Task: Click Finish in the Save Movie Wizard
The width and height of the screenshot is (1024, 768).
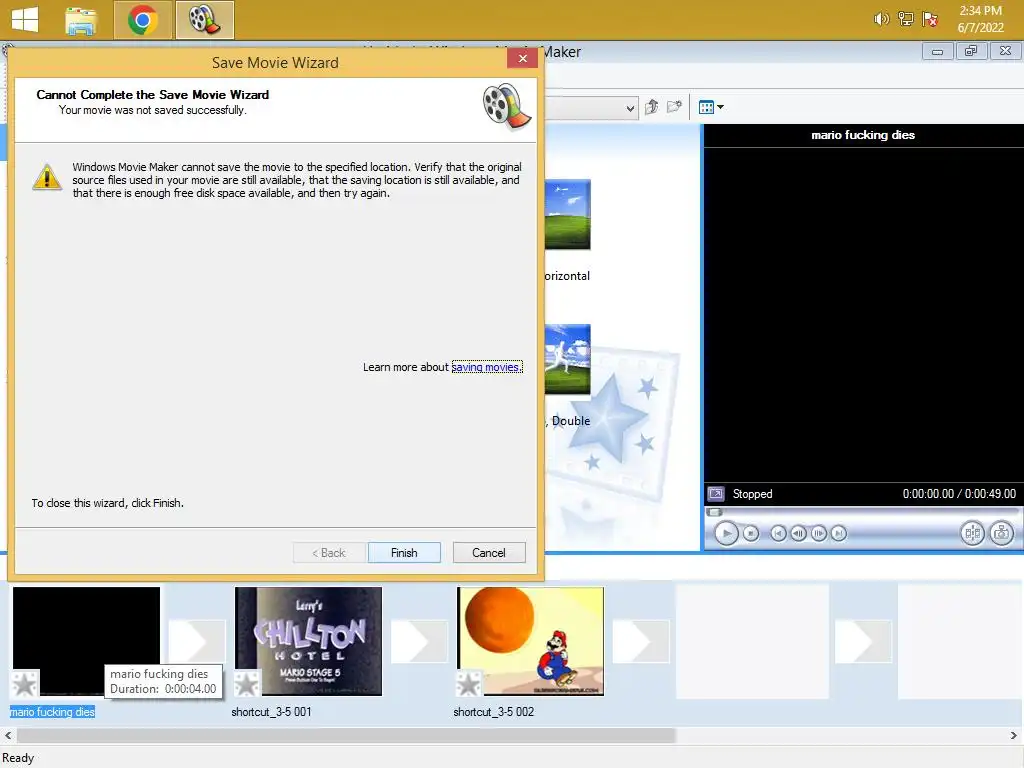Action: pyautogui.click(x=404, y=552)
